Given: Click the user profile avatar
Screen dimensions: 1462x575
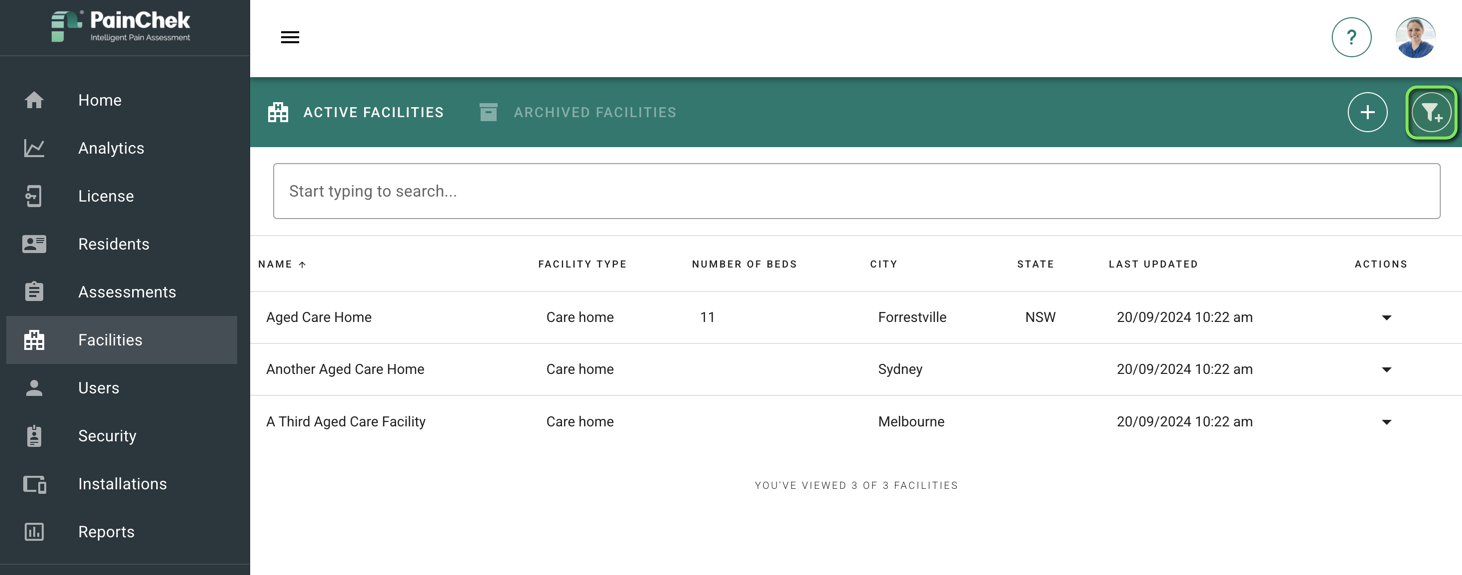Looking at the screenshot, I should tap(1415, 38).
